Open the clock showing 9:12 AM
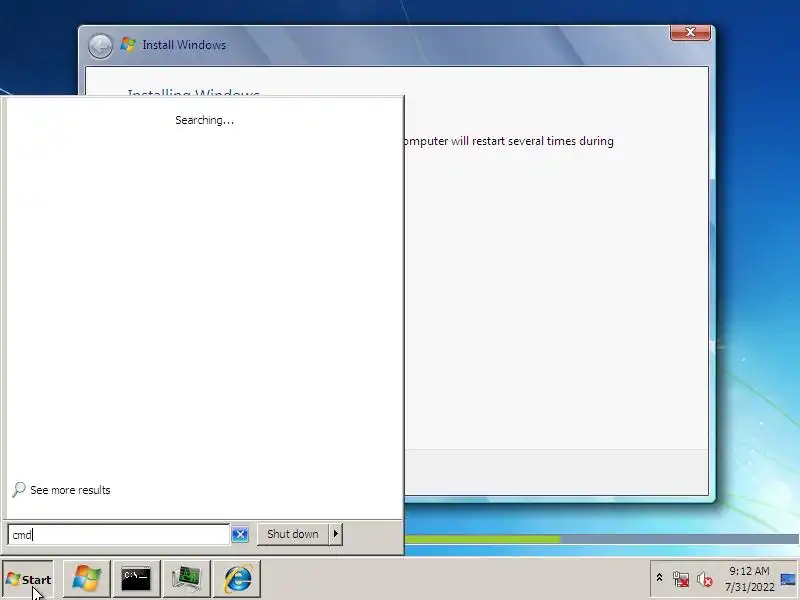The height and width of the screenshot is (600, 800). click(x=749, y=579)
